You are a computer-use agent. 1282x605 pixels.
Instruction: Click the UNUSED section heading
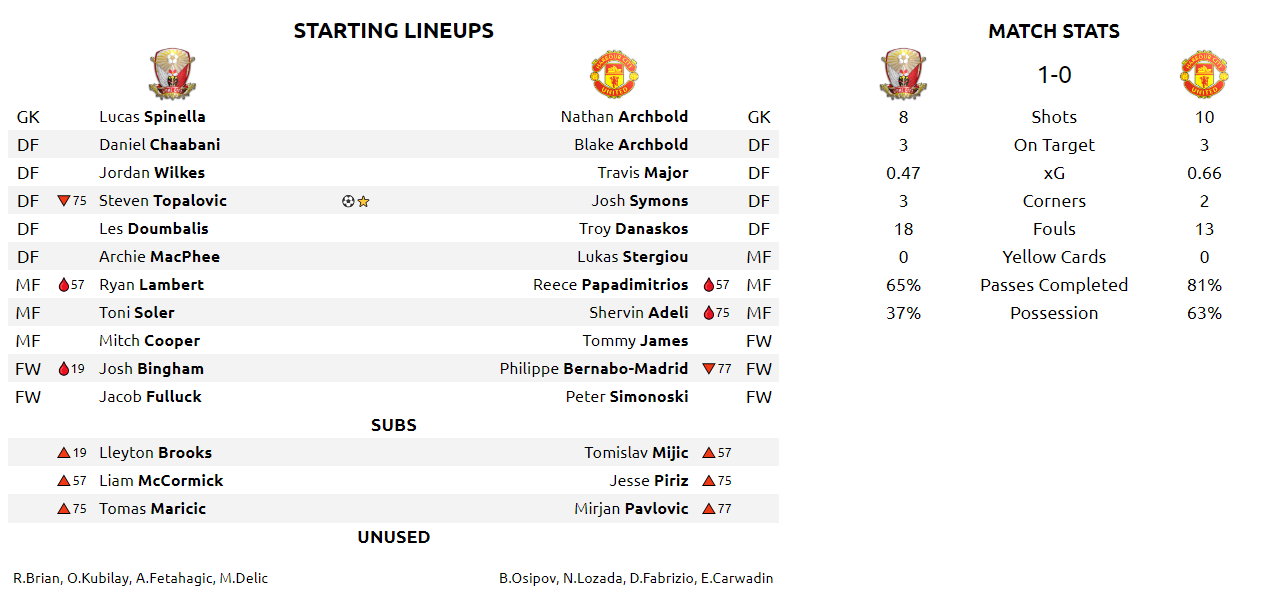click(x=393, y=537)
